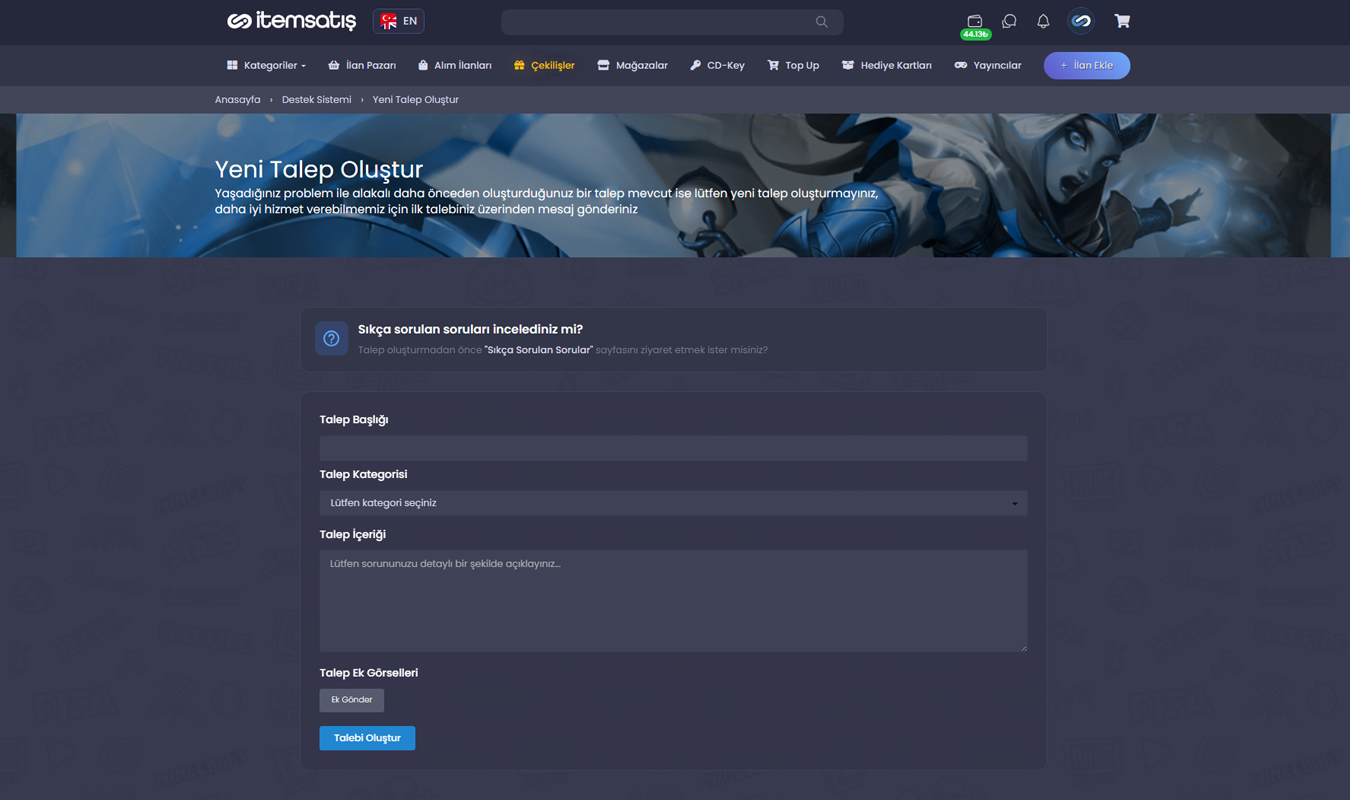Open the profile avatar menu

tap(1081, 21)
